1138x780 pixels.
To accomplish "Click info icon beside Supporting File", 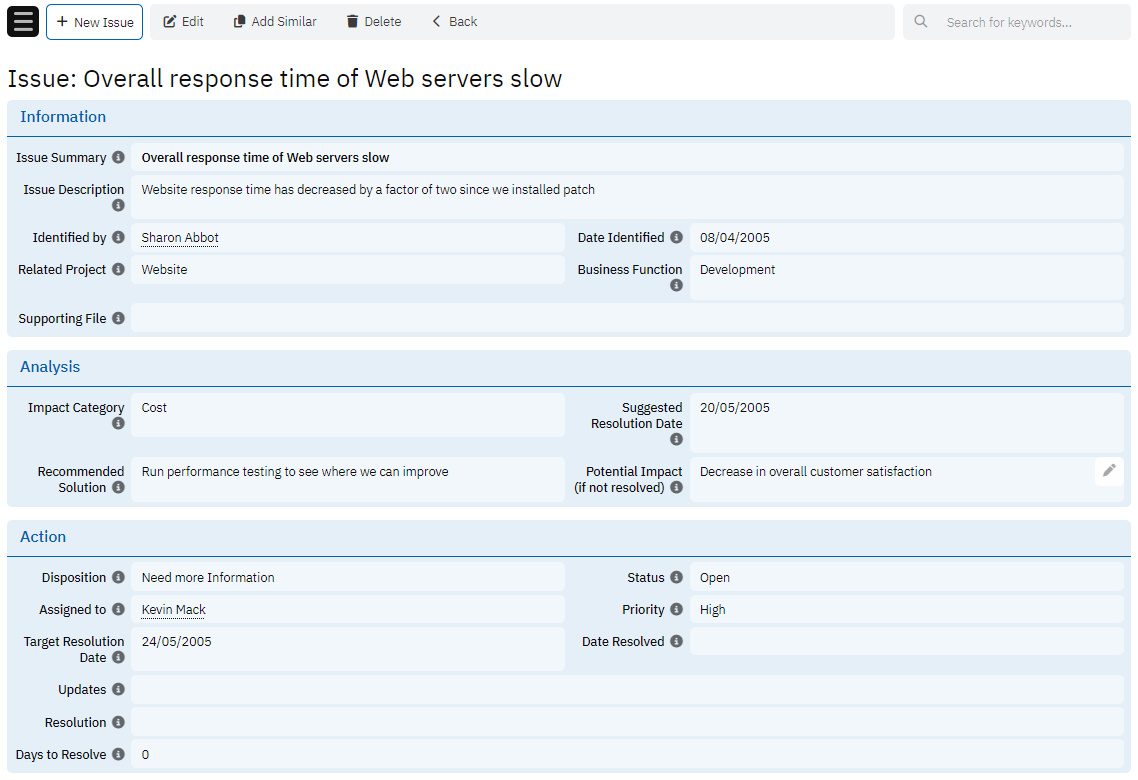I will tap(118, 319).
